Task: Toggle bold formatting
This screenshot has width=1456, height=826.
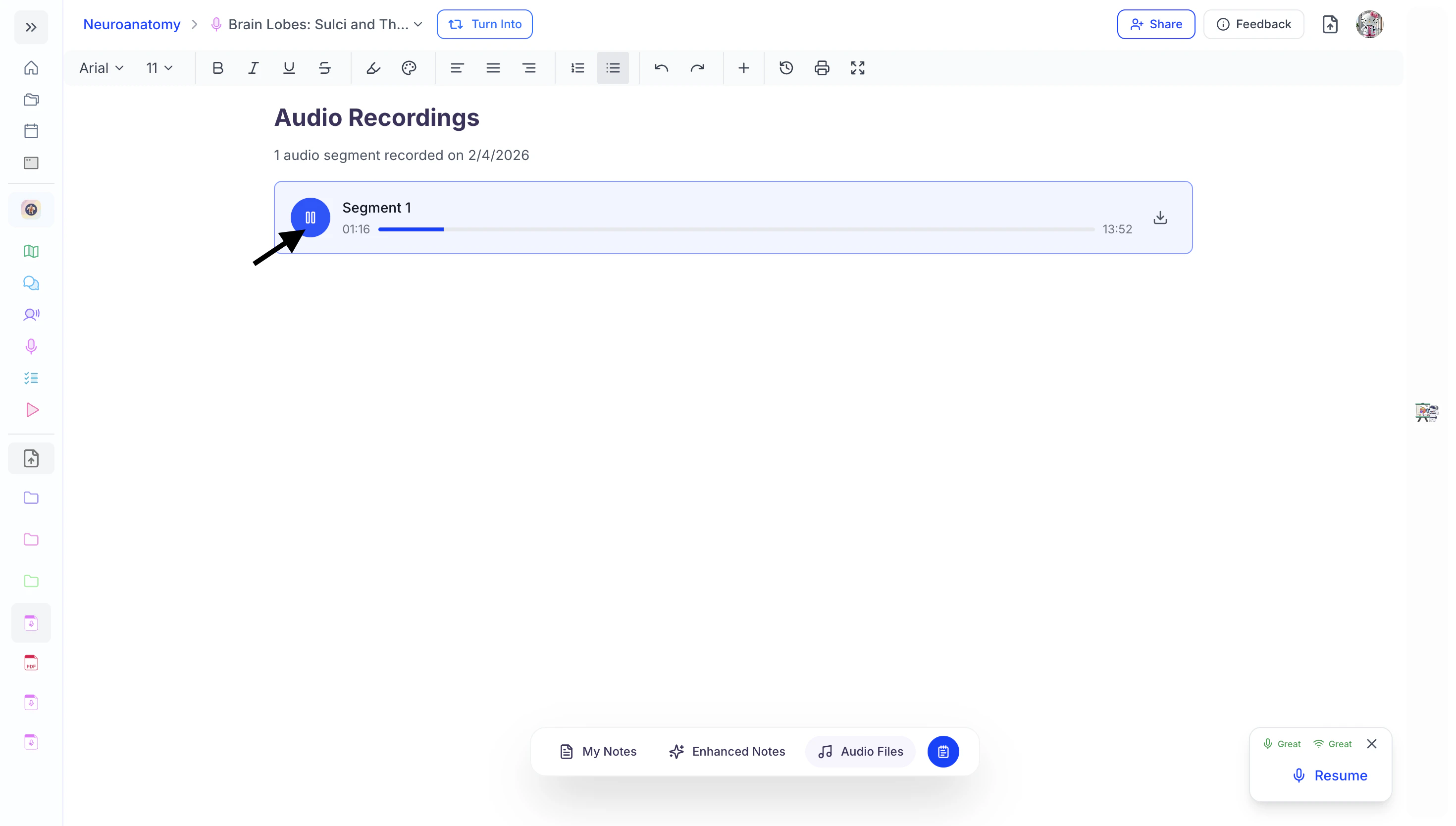Action: point(218,68)
